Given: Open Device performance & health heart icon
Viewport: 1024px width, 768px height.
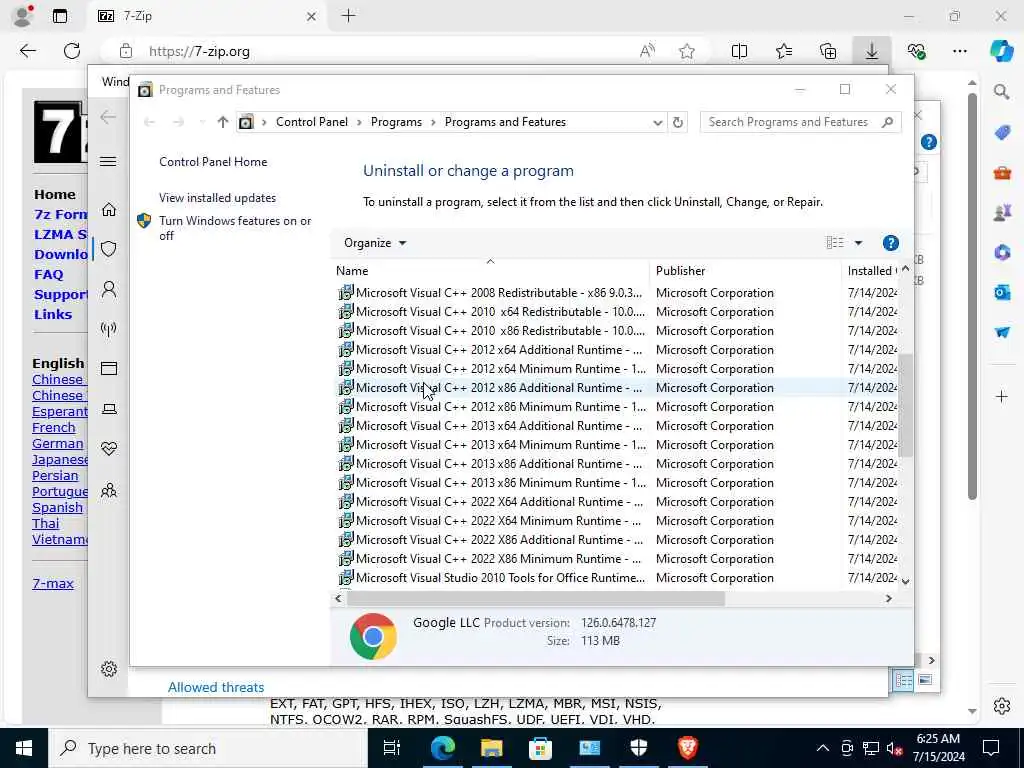Looking at the screenshot, I should 109,449.
